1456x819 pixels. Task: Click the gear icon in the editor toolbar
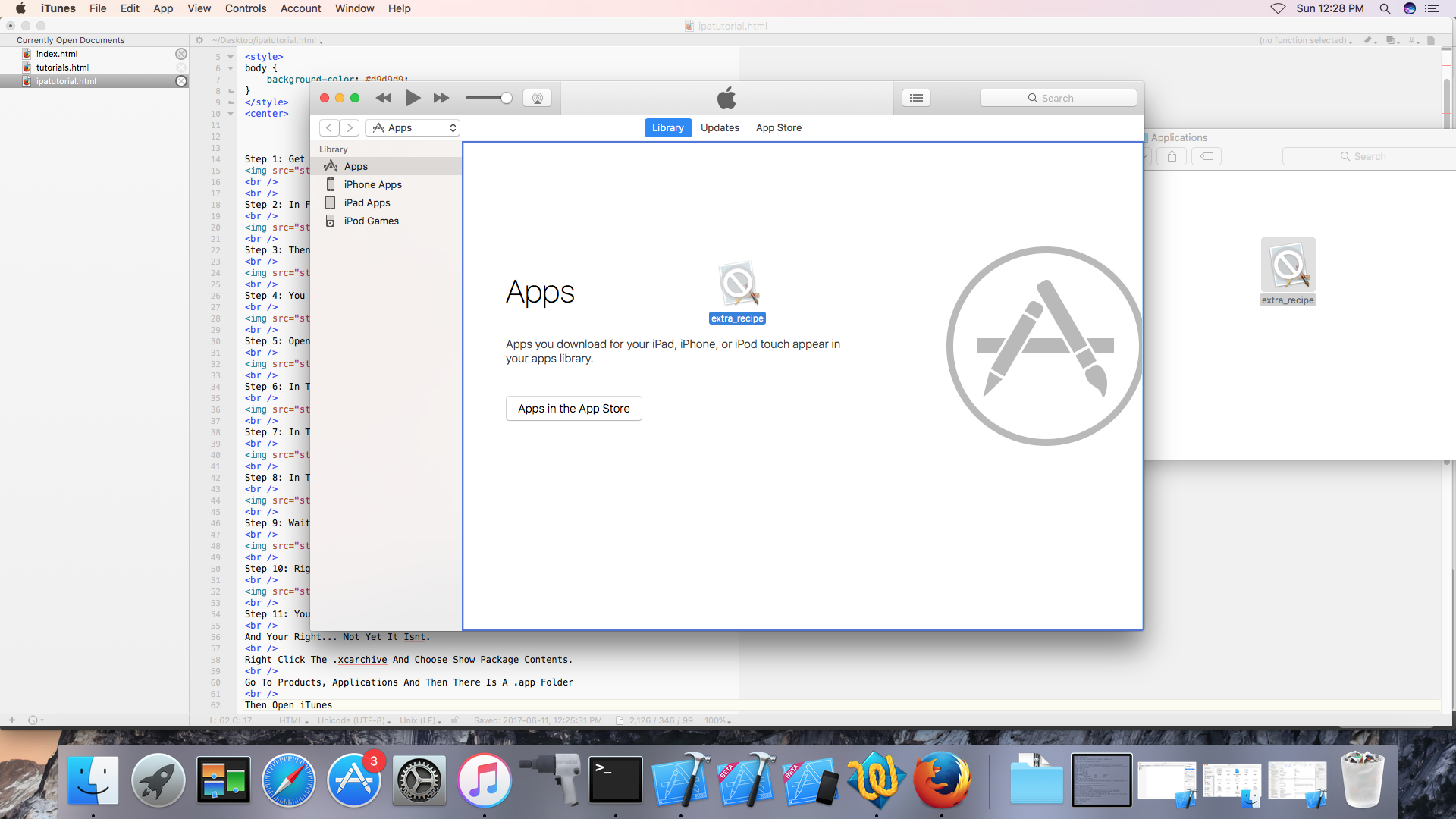click(x=199, y=40)
